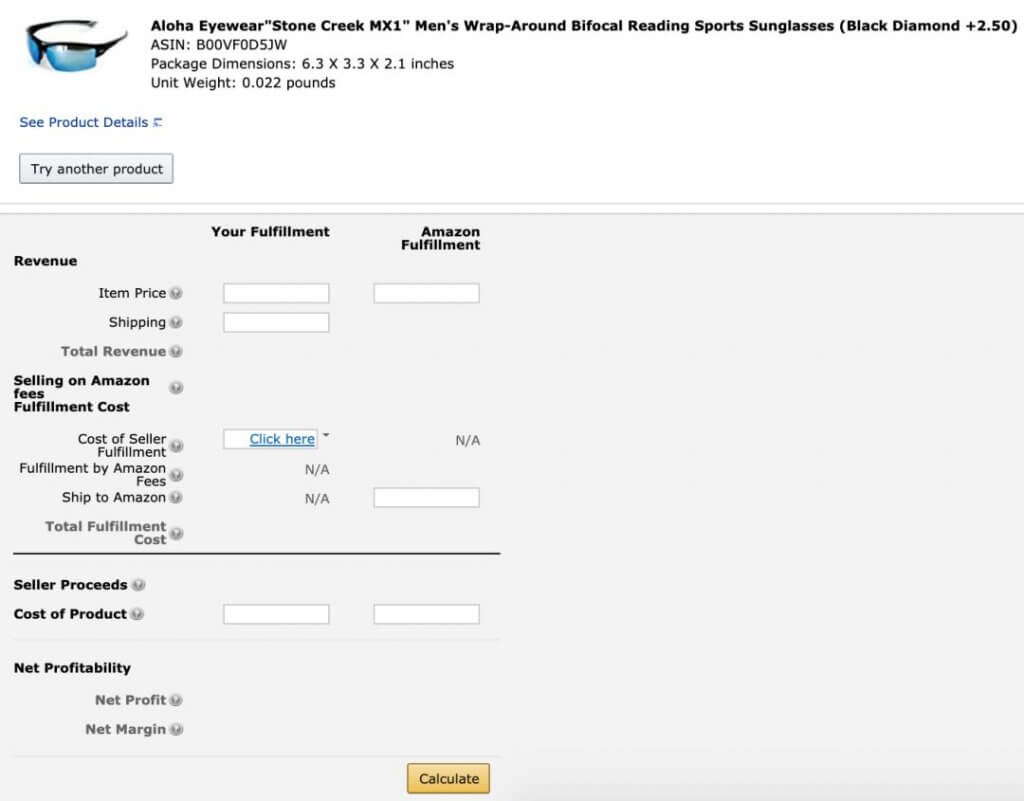This screenshot has height=801, width=1024.
Task: Click the Cost of Product help icon
Action: pyautogui.click(x=136, y=614)
